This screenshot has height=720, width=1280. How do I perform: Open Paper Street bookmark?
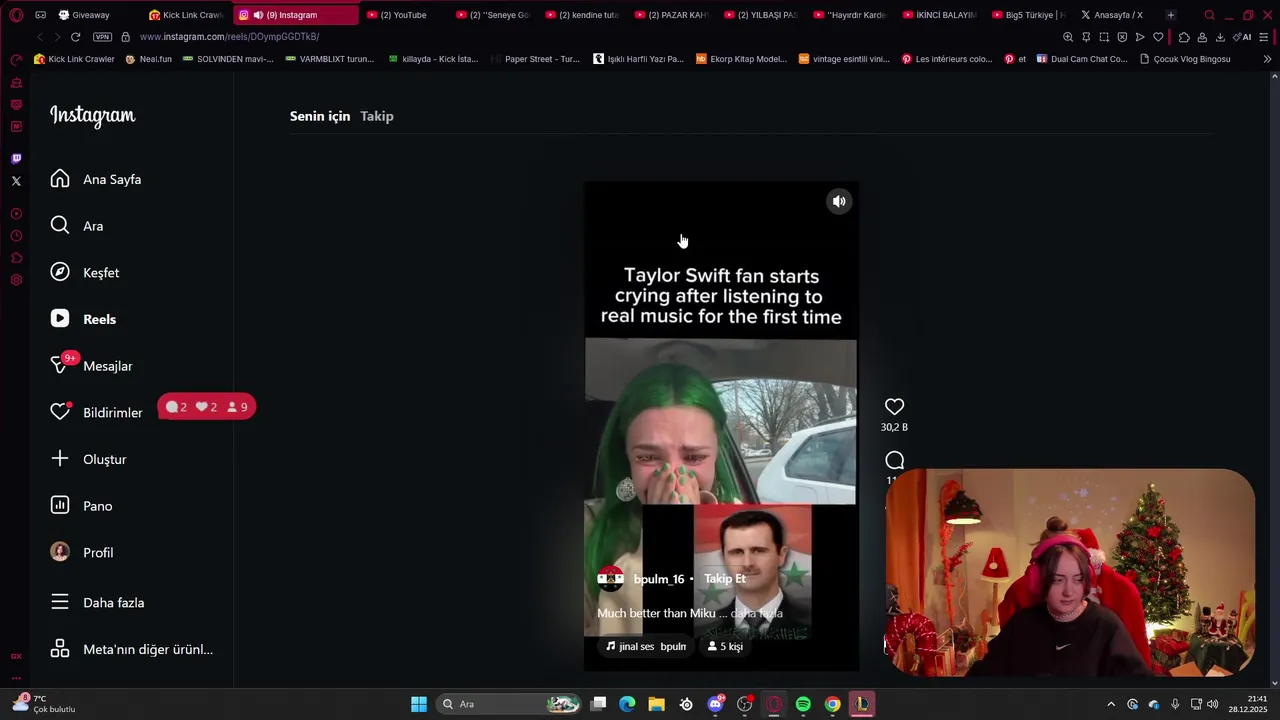tap(535, 59)
